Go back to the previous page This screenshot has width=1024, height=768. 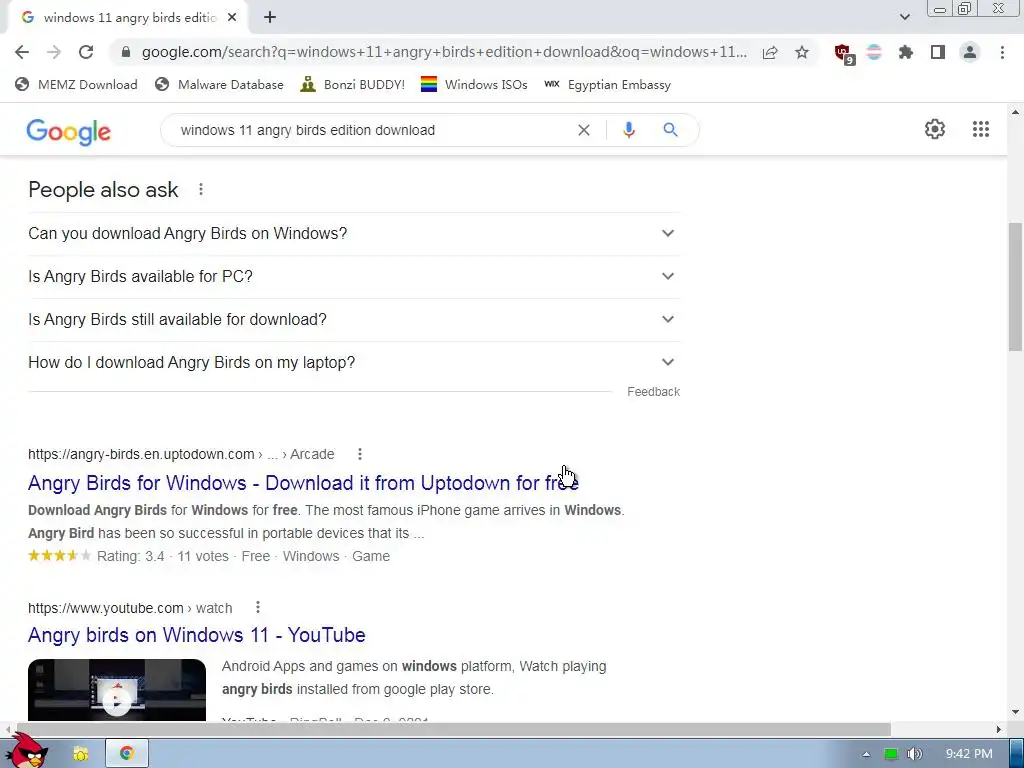click(22, 52)
